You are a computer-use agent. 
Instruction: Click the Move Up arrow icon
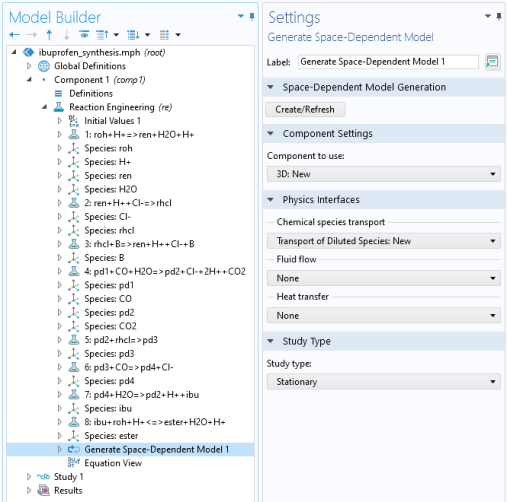pyautogui.click(x=49, y=35)
